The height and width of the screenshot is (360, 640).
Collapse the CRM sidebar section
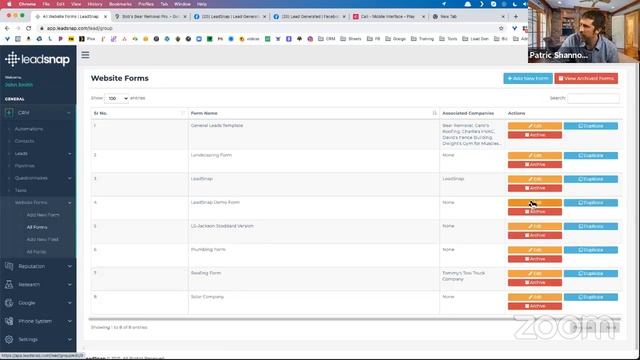pyautogui.click(x=69, y=113)
